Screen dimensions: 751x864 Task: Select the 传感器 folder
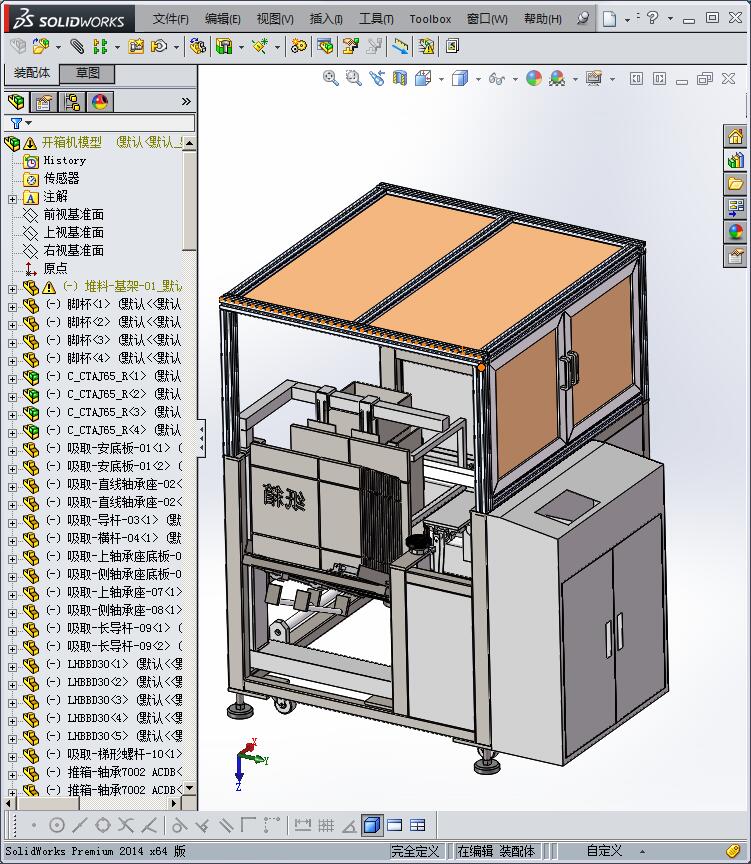[x=61, y=179]
